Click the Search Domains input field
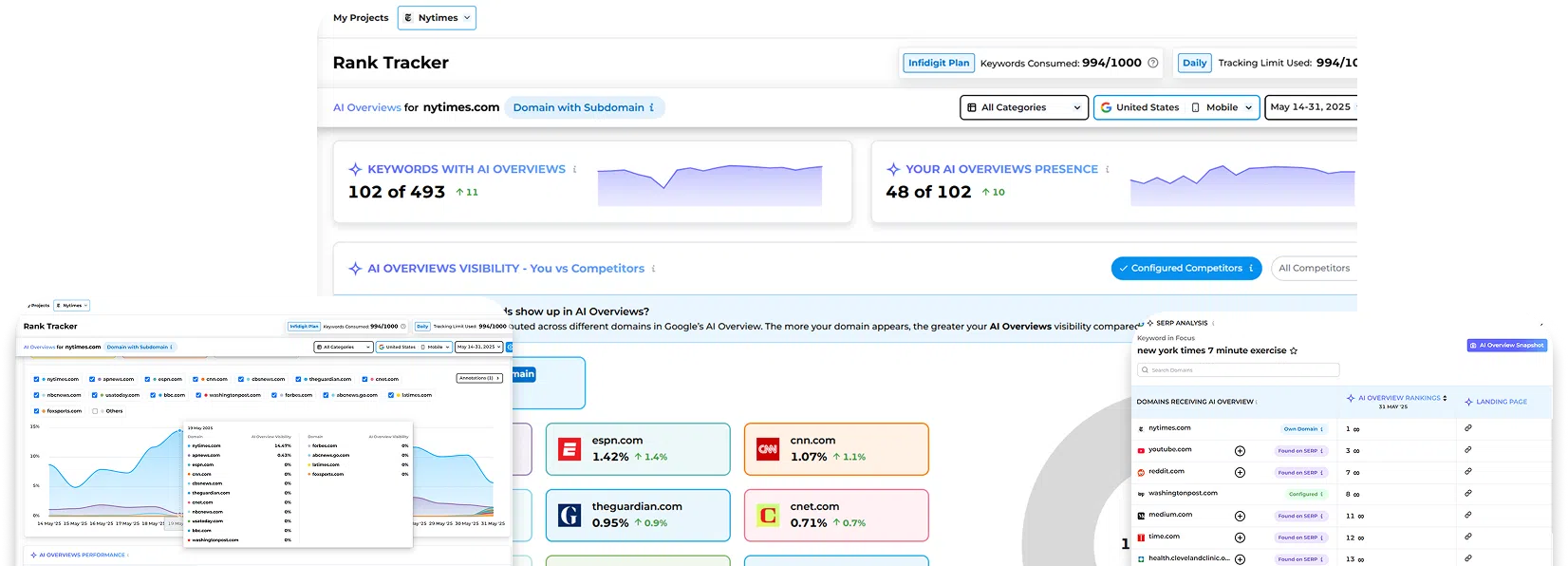The image size is (1568, 566). (1238, 370)
